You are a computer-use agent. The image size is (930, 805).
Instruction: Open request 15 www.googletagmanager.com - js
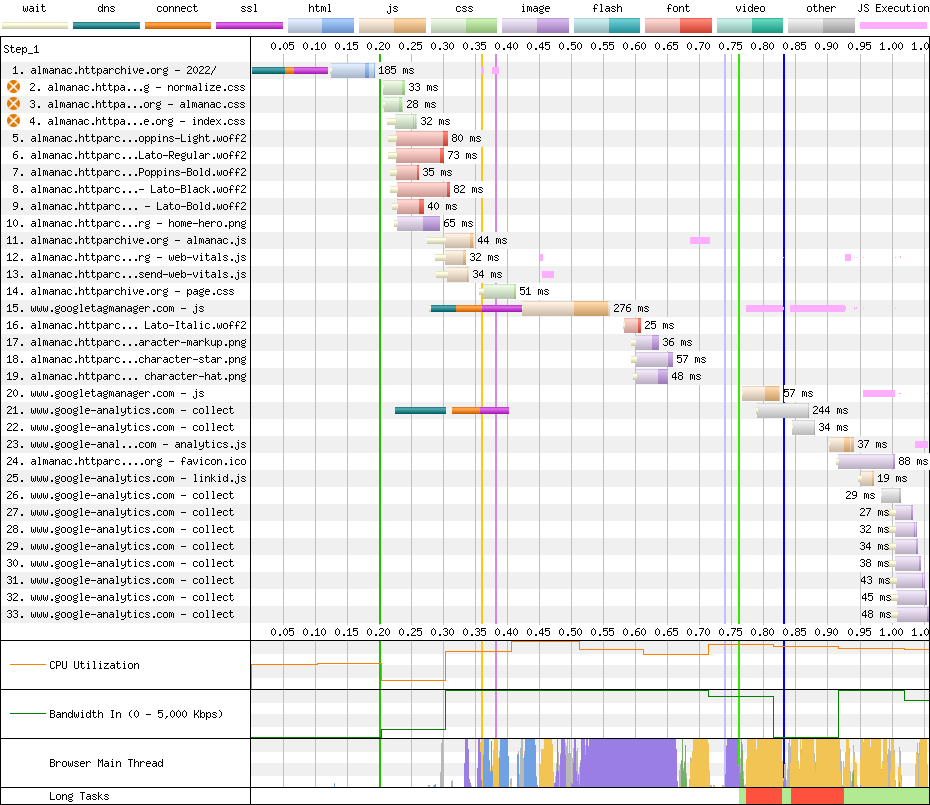(x=117, y=309)
